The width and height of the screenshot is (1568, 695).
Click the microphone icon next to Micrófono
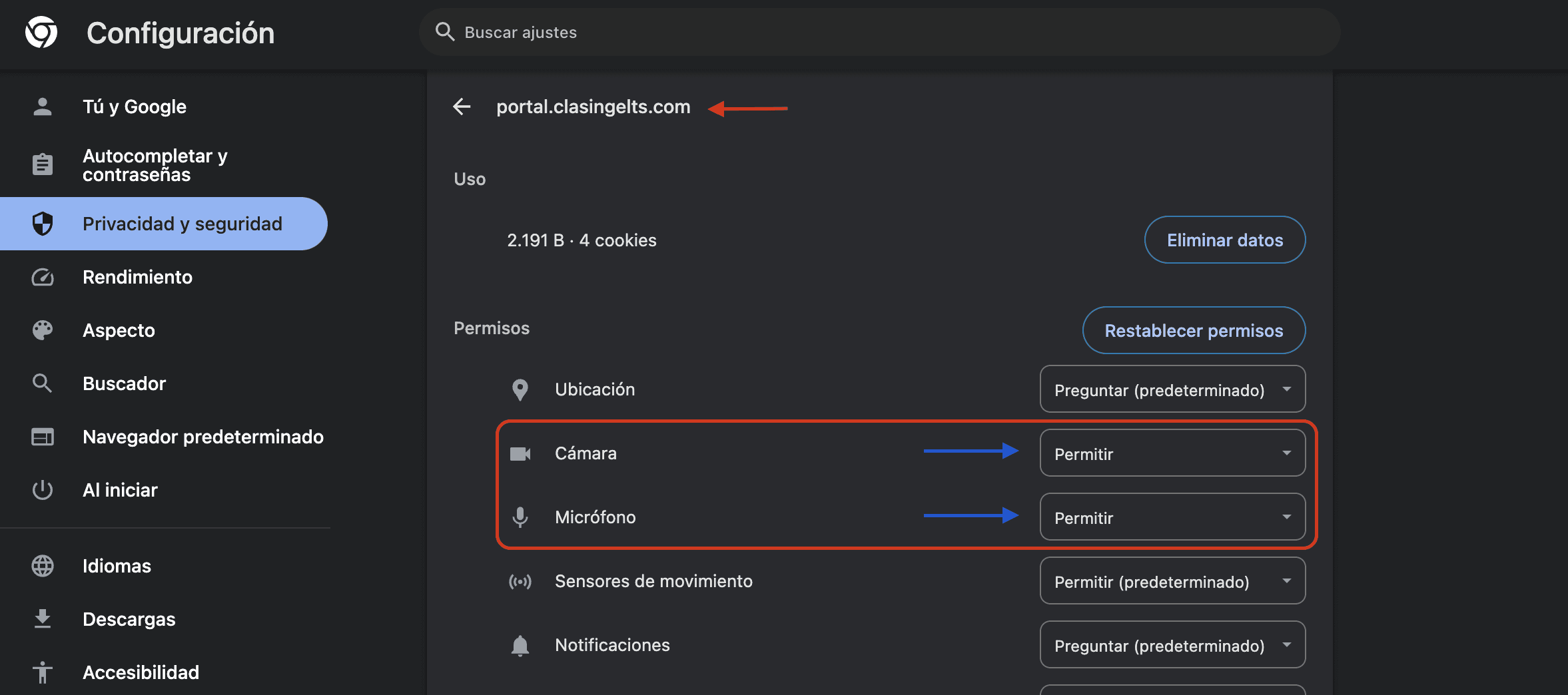pyautogui.click(x=521, y=517)
